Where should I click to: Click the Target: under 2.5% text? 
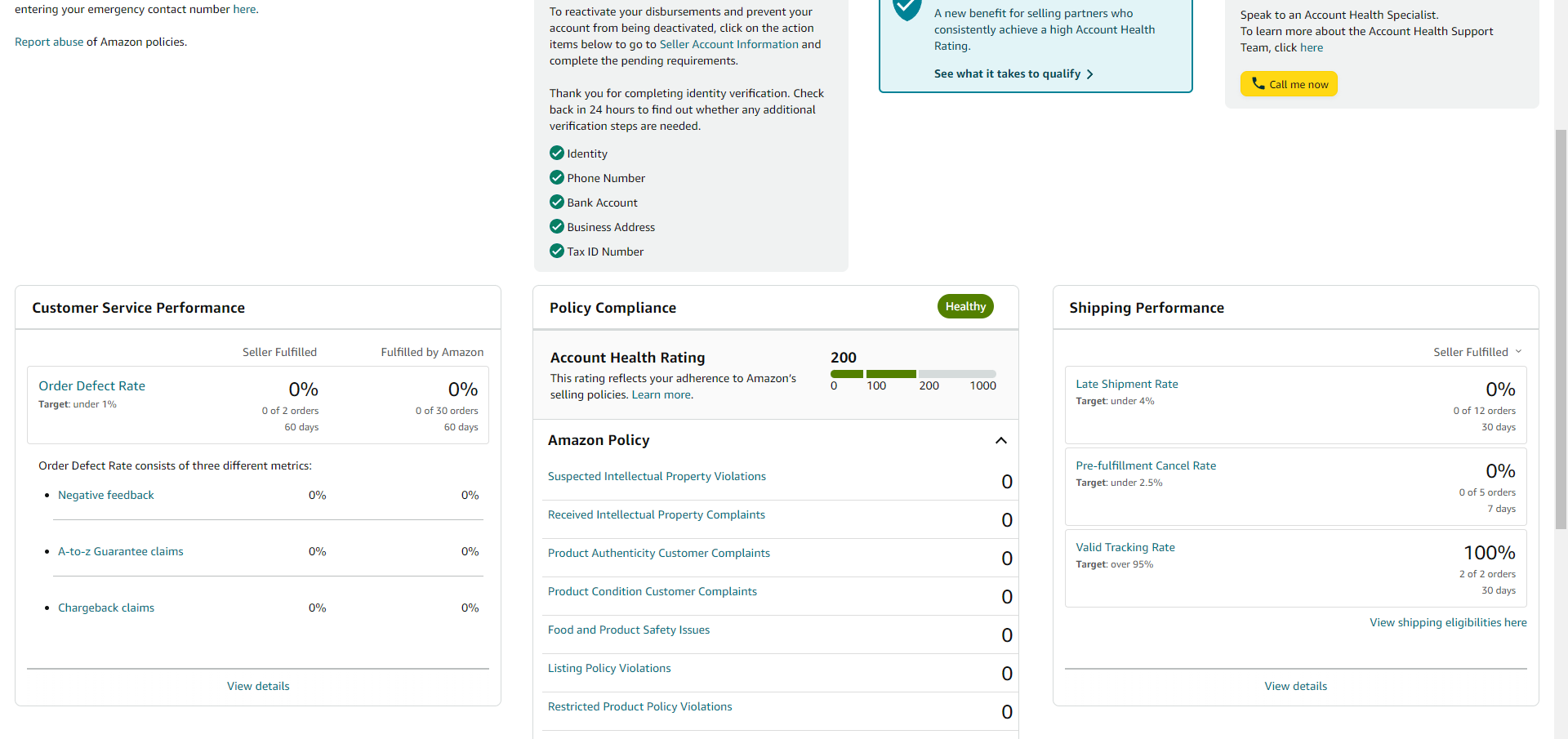click(x=1119, y=483)
